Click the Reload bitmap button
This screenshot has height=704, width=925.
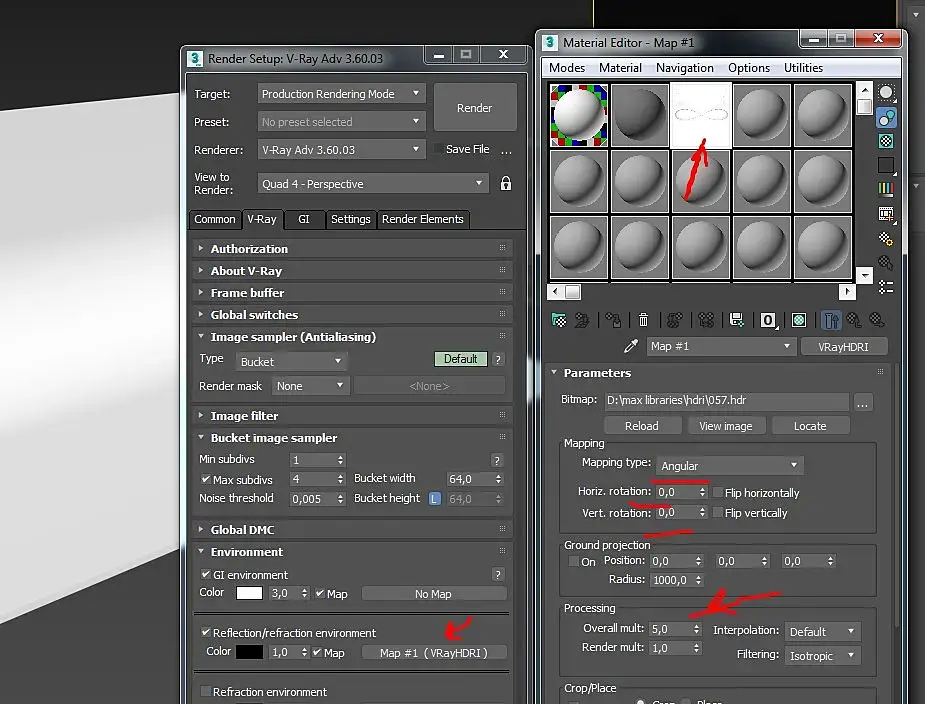pos(642,425)
